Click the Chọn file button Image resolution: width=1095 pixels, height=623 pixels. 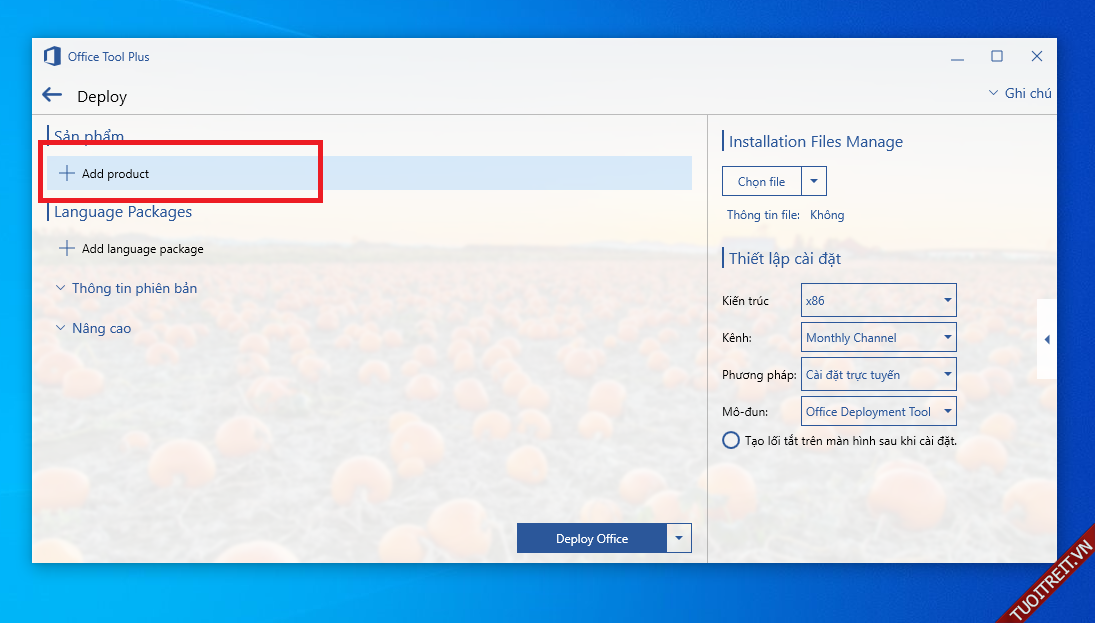click(x=761, y=181)
